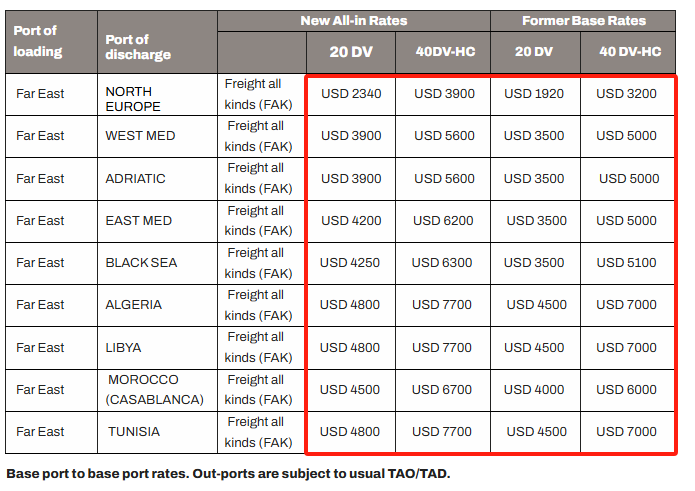This screenshot has width=695, height=491.
Task: Click the New All-in Rates header
Action: 354,21
